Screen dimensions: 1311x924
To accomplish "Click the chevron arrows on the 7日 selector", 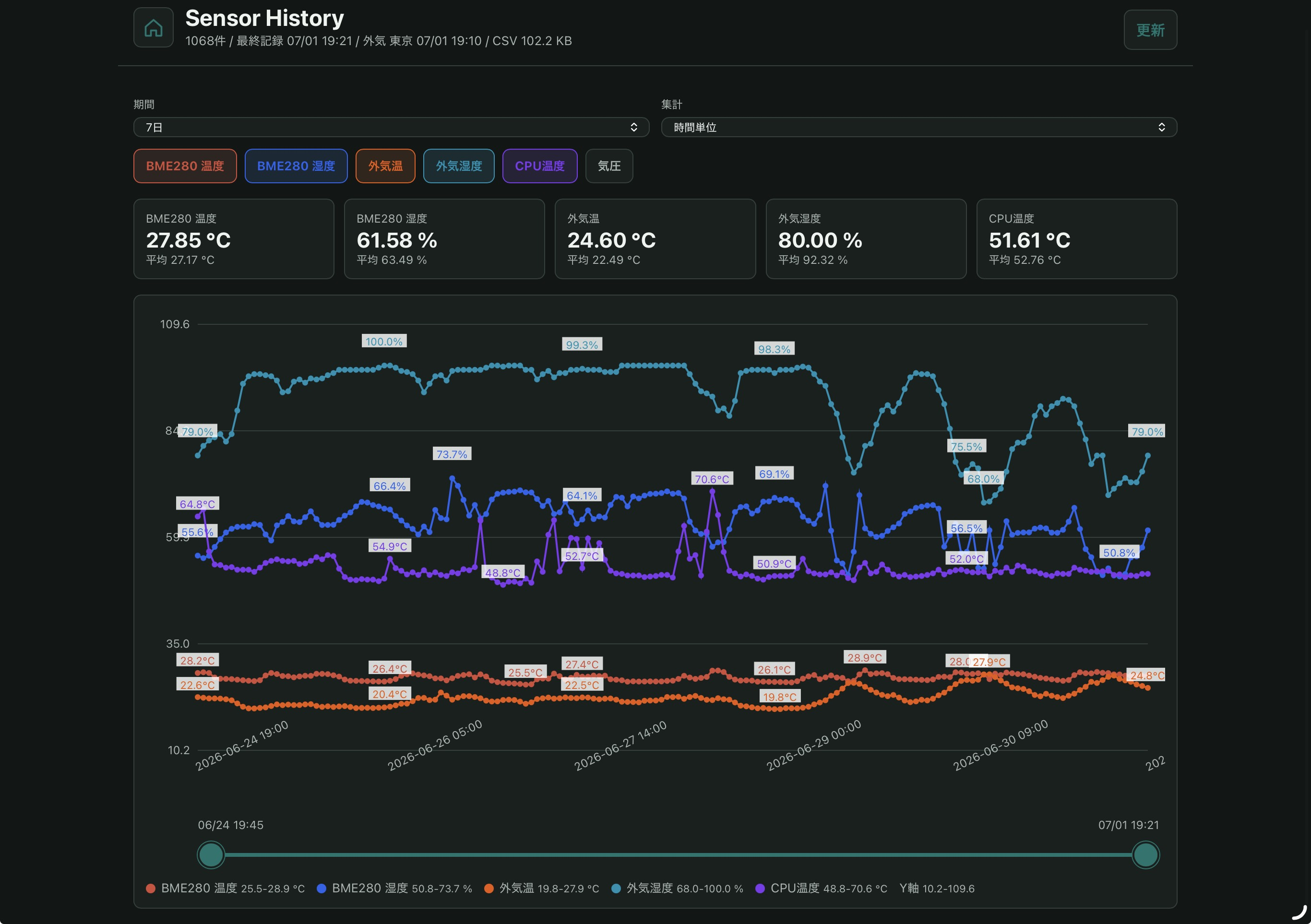I will [633, 127].
